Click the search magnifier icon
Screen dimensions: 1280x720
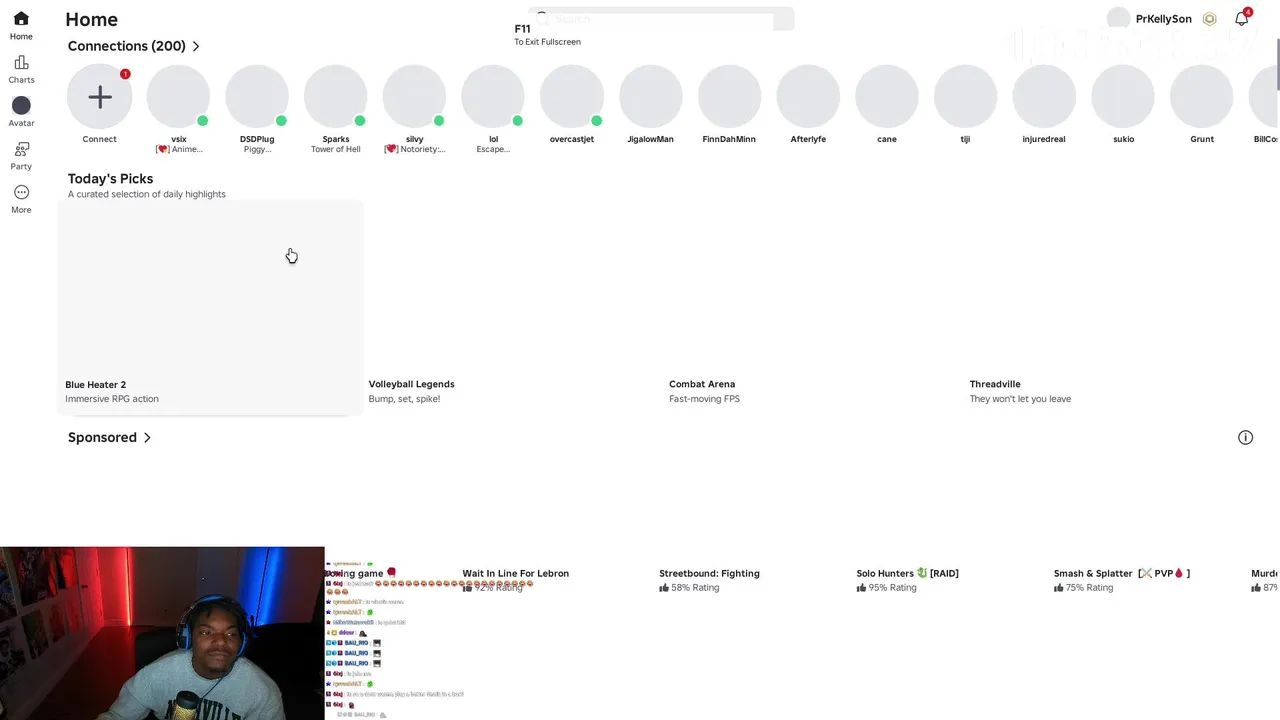pyautogui.click(x=543, y=19)
